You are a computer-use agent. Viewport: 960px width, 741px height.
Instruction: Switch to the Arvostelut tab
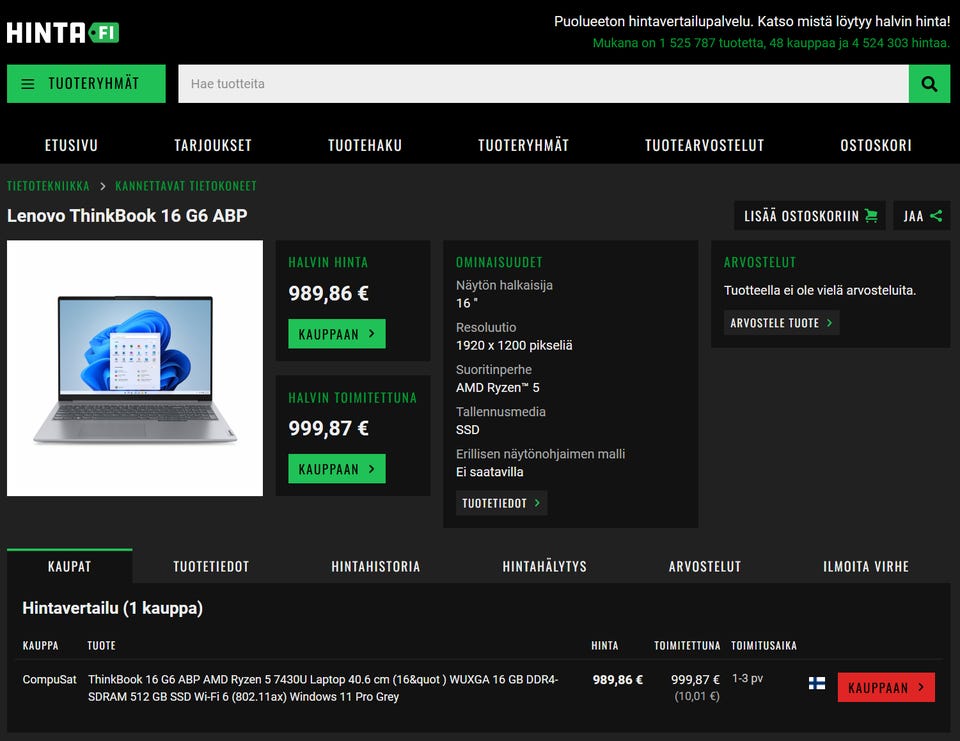click(x=705, y=566)
